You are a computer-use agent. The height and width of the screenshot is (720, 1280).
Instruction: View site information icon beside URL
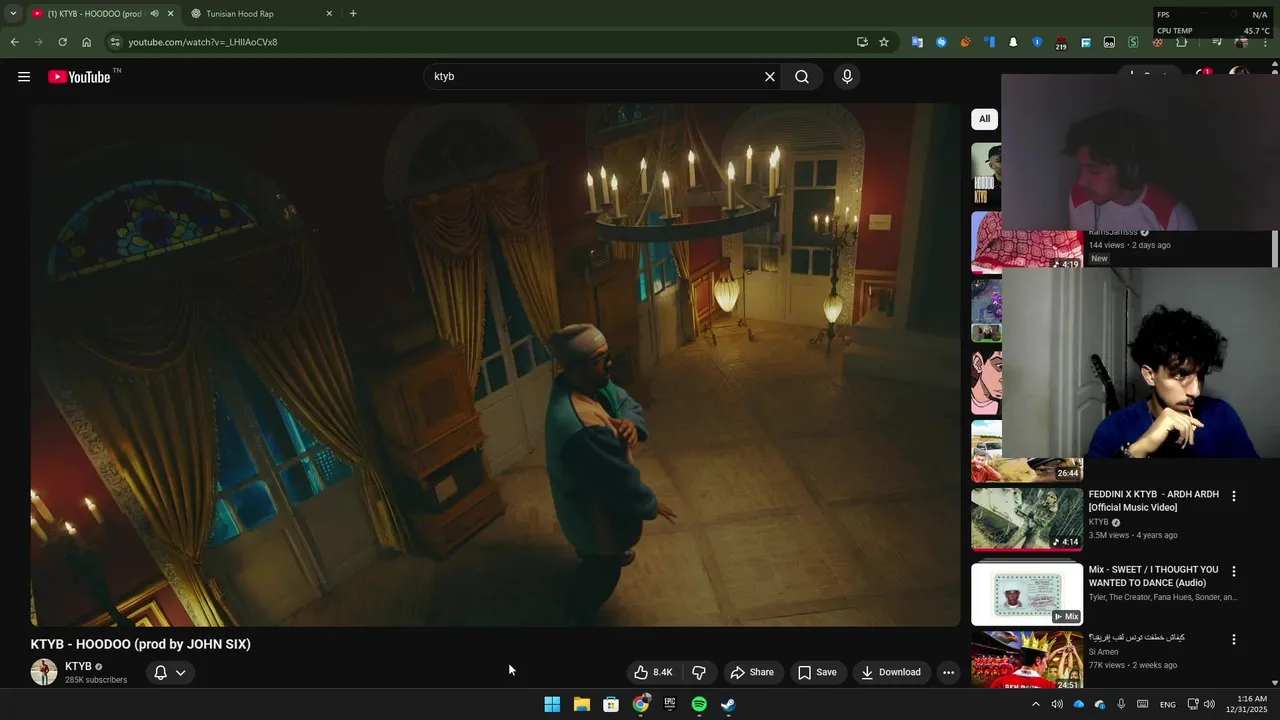pyautogui.click(x=115, y=42)
